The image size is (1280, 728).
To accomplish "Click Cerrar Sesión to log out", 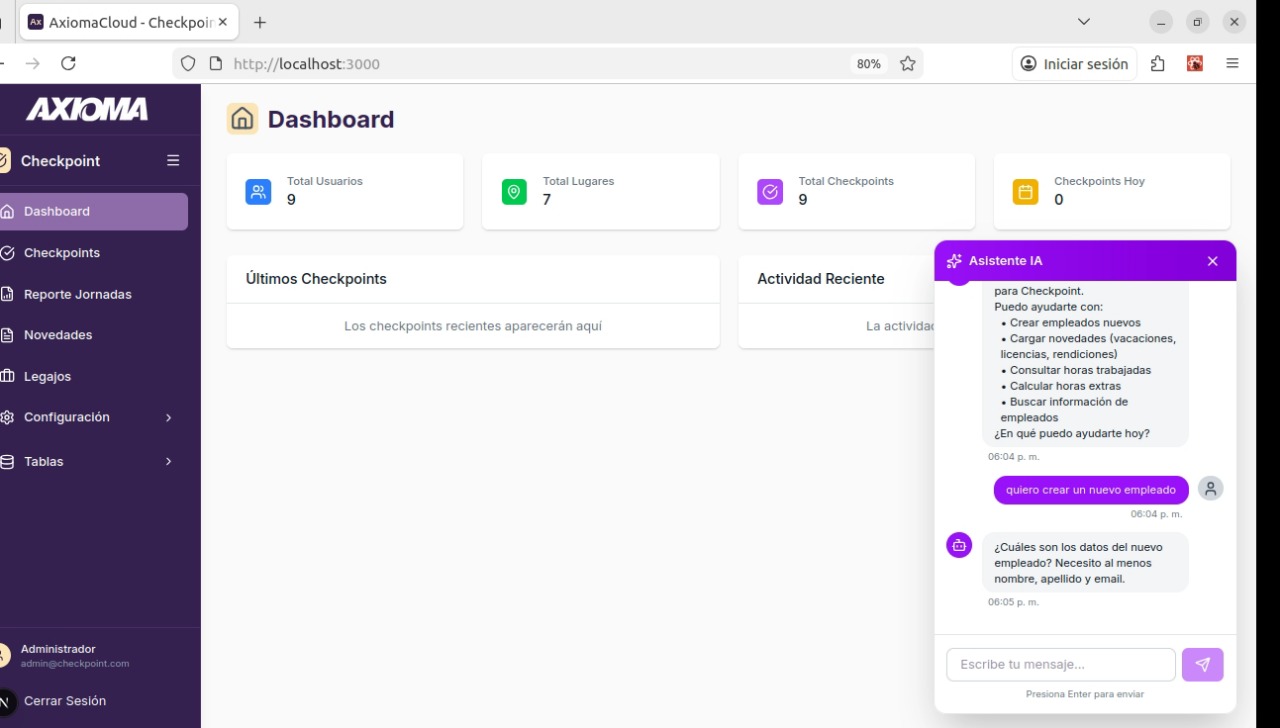I will 64,701.
